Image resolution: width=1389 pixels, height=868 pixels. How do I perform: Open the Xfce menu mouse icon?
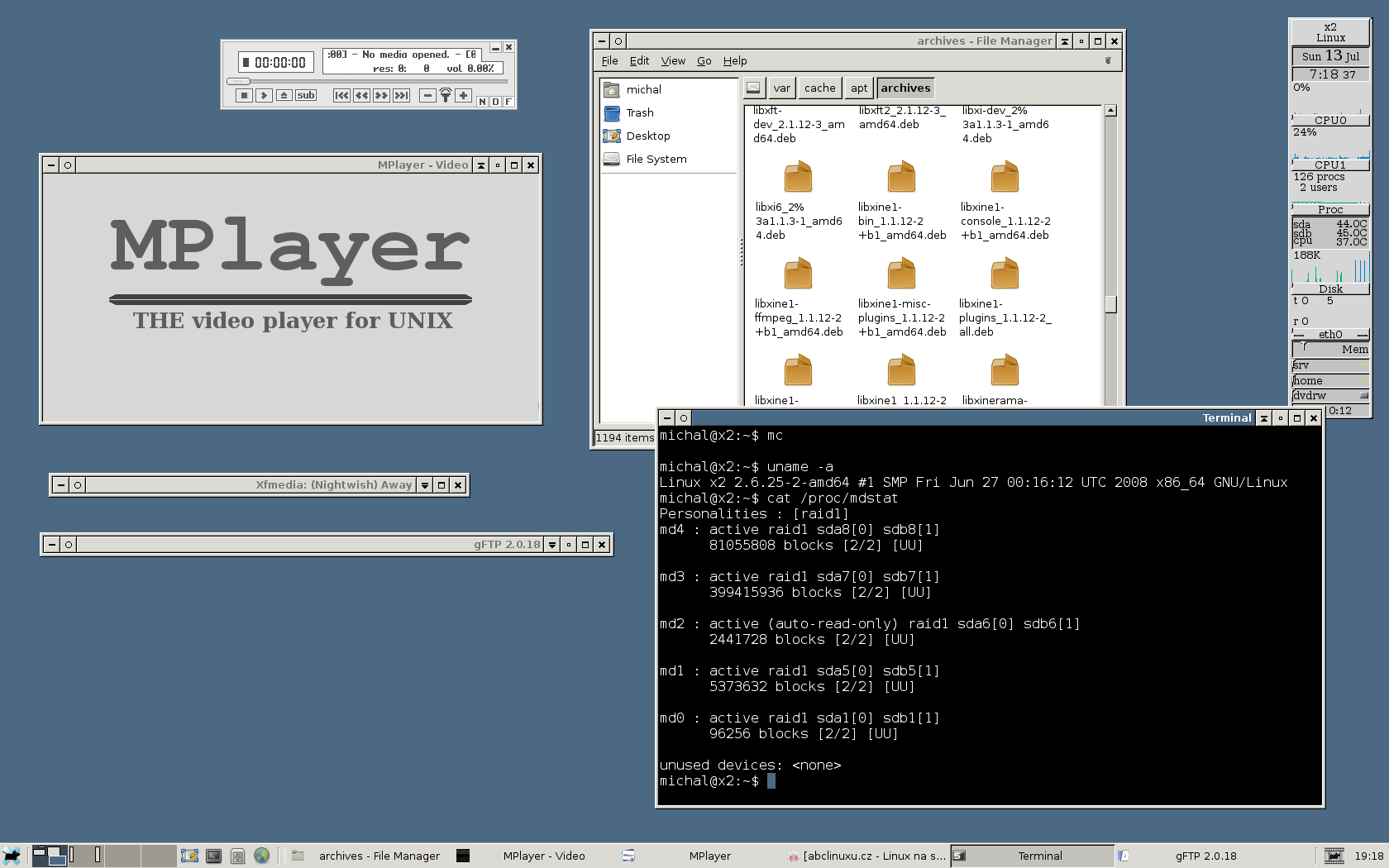12,856
